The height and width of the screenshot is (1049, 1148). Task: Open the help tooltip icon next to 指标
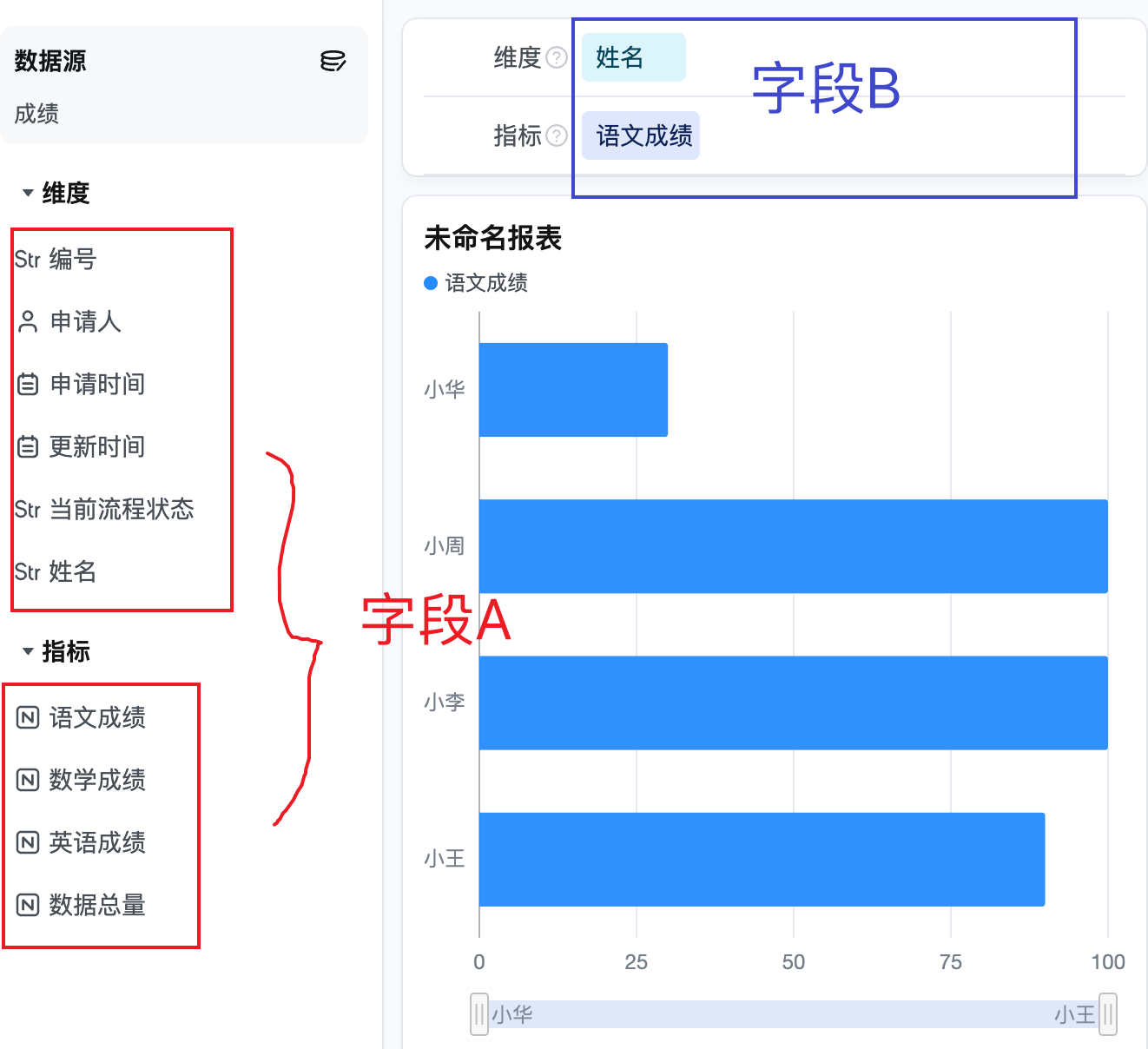pyautogui.click(x=557, y=135)
